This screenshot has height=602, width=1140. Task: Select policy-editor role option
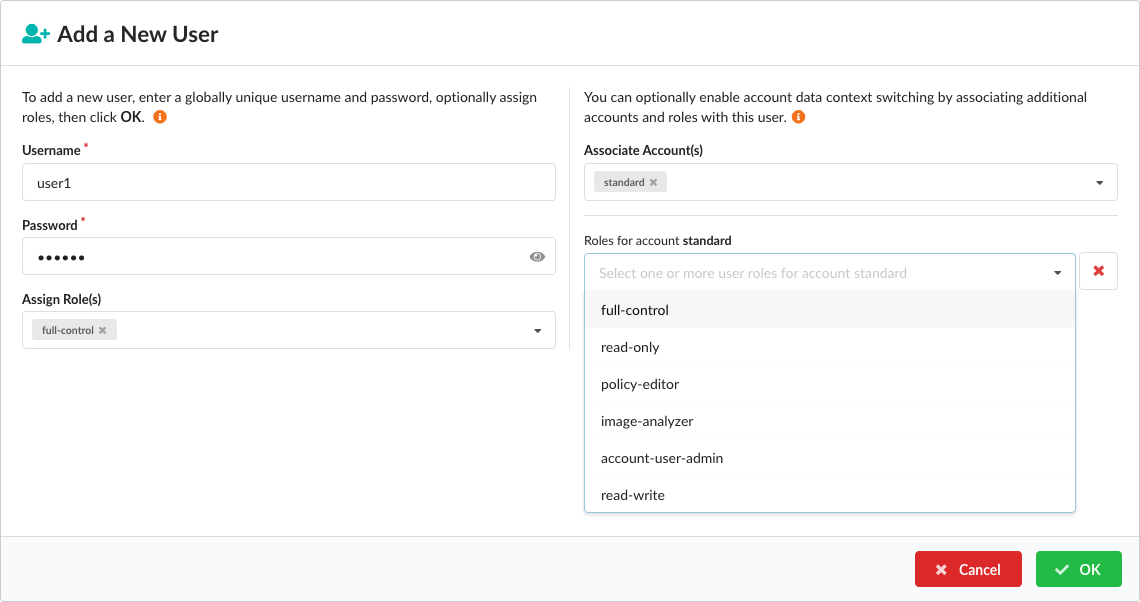point(640,384)
